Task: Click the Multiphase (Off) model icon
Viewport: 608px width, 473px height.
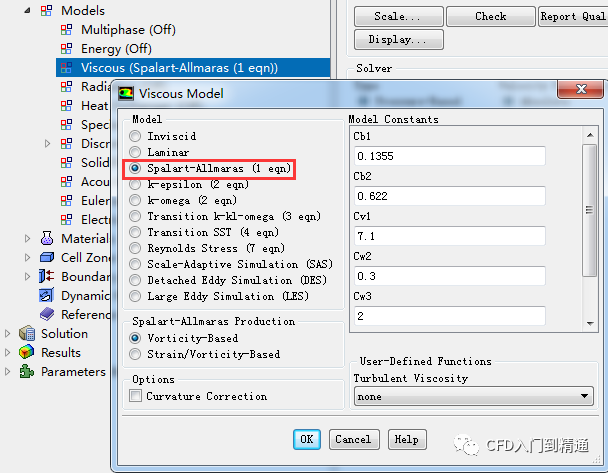Action: click(66, 29)
